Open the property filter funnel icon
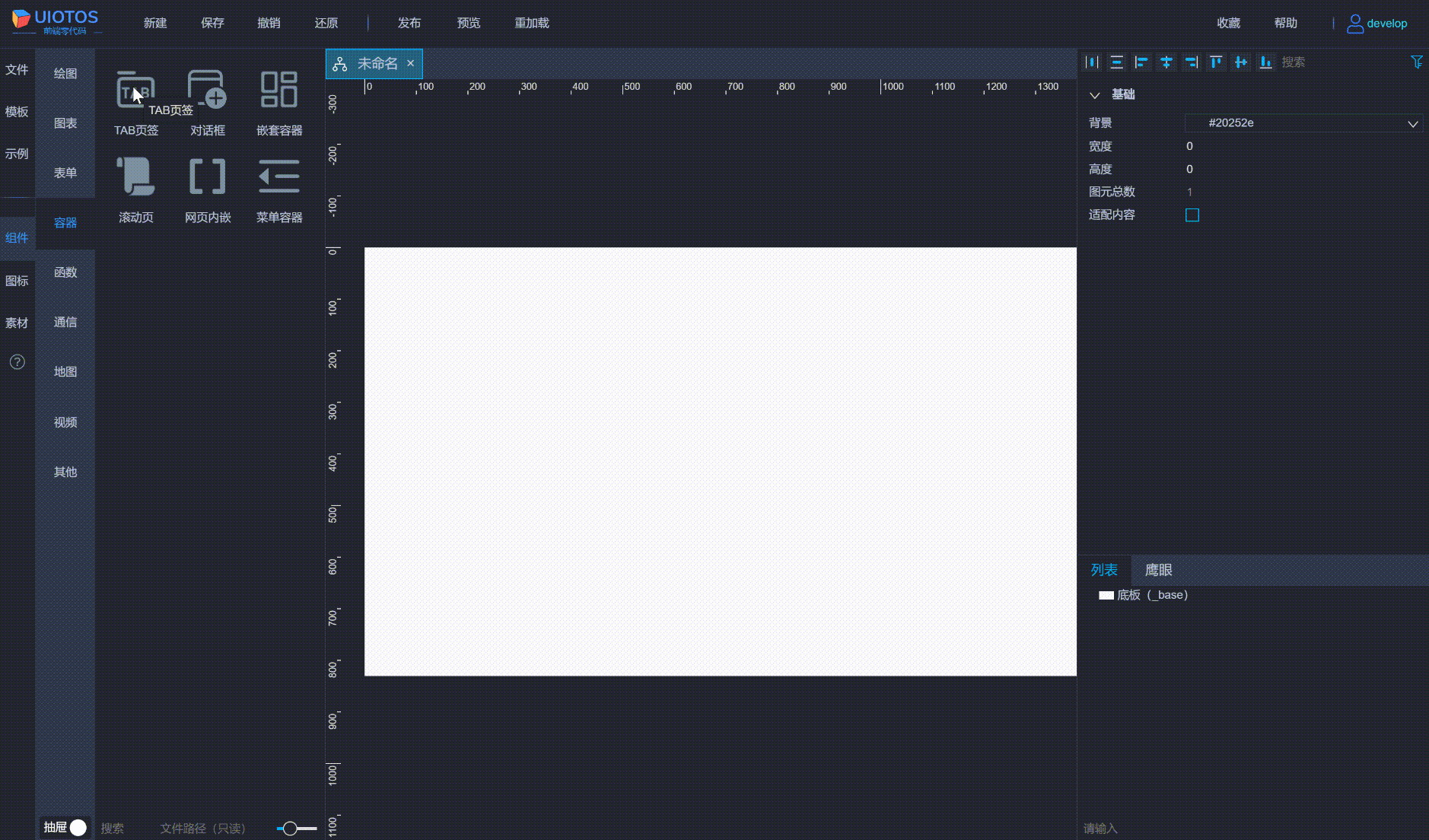 1416,62
